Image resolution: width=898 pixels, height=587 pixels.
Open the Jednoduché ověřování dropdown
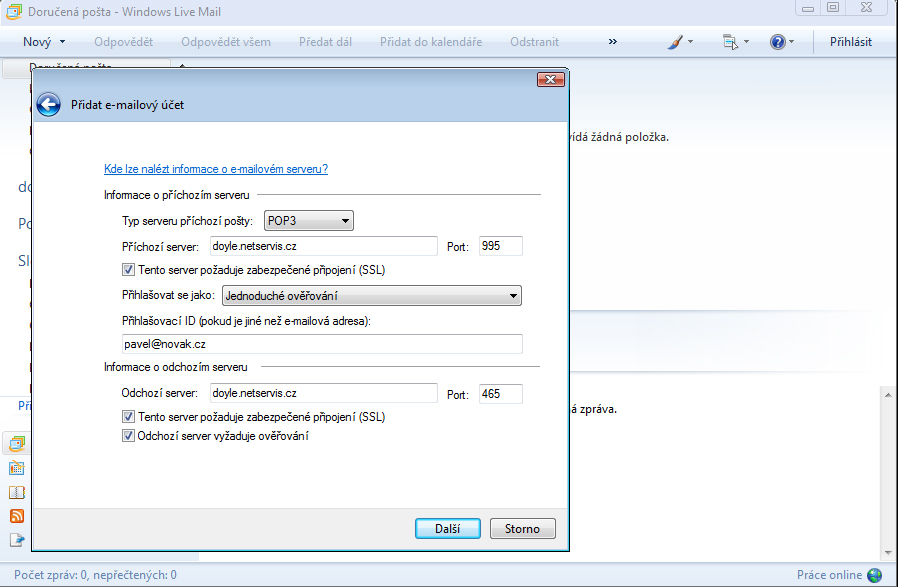tap(372, 296)
